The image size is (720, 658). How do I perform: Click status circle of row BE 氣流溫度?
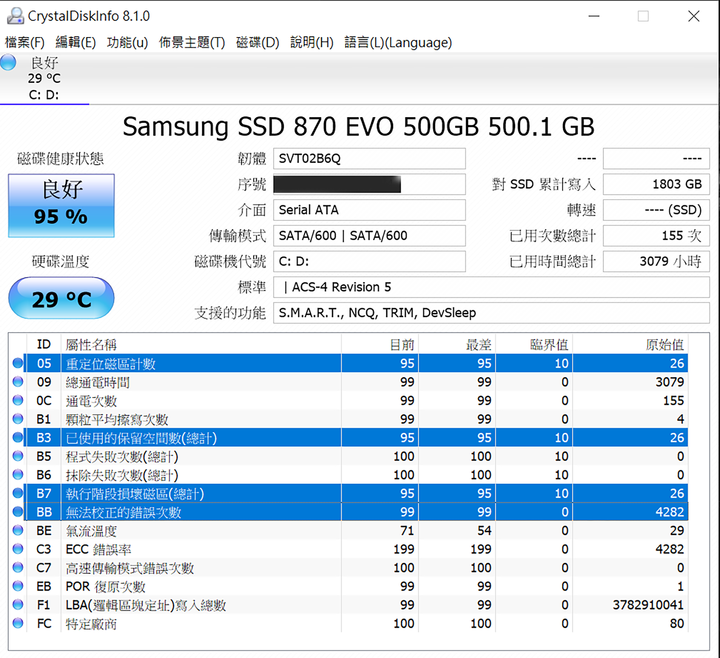18,530
